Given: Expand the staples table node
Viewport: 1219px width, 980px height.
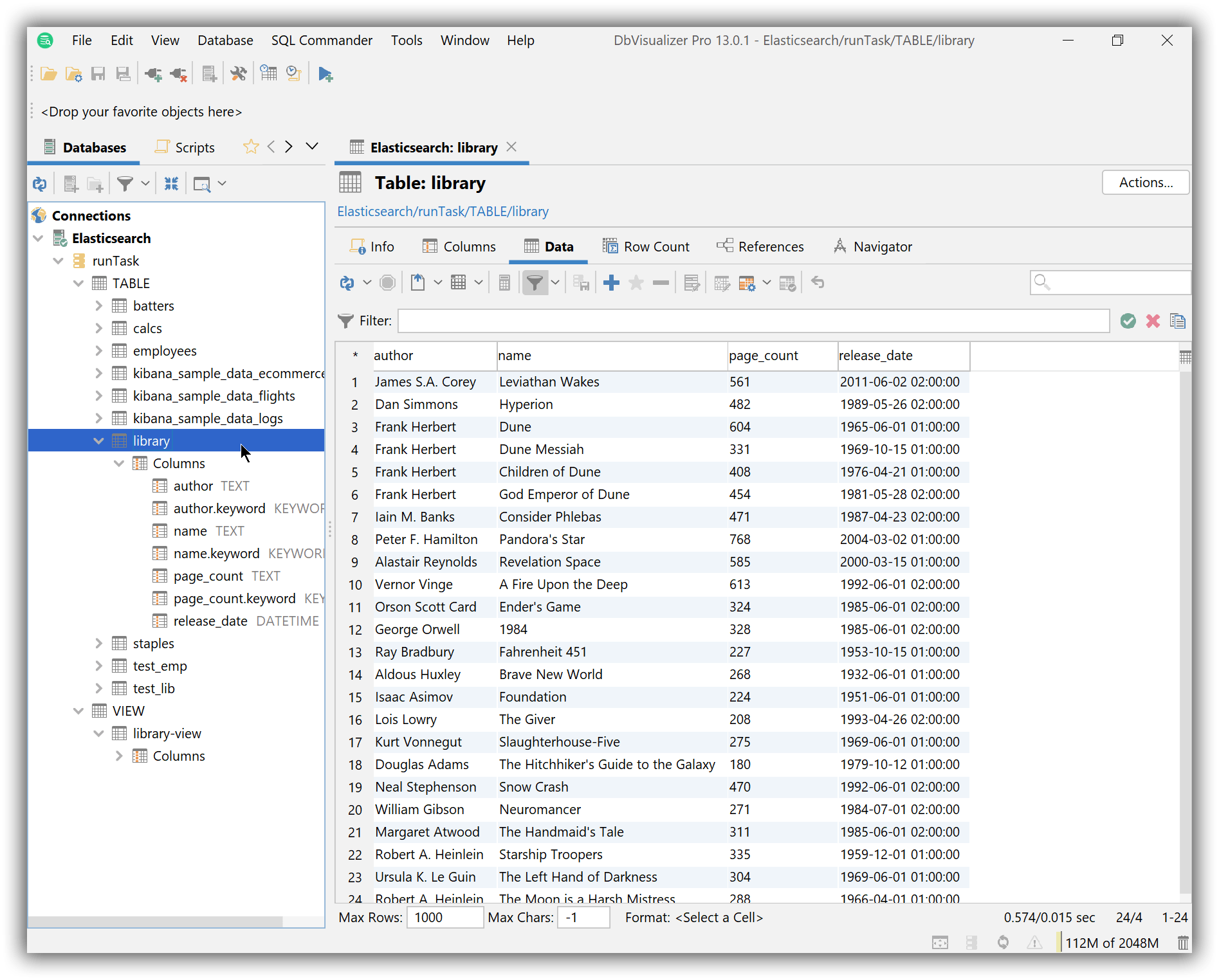Looking at the screenshot, I should click(99, 643).
